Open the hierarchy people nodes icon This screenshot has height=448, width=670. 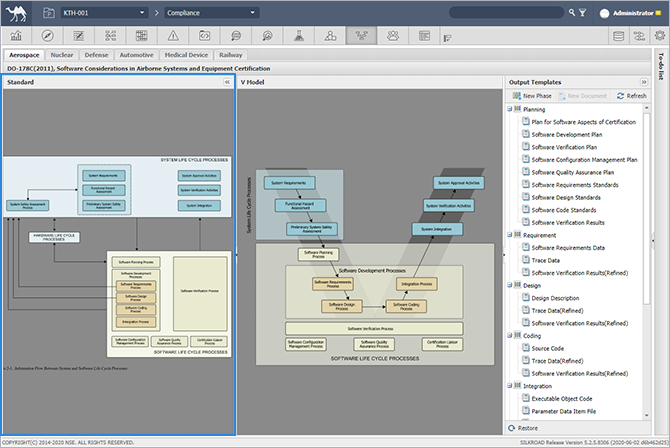click(330, 36)
